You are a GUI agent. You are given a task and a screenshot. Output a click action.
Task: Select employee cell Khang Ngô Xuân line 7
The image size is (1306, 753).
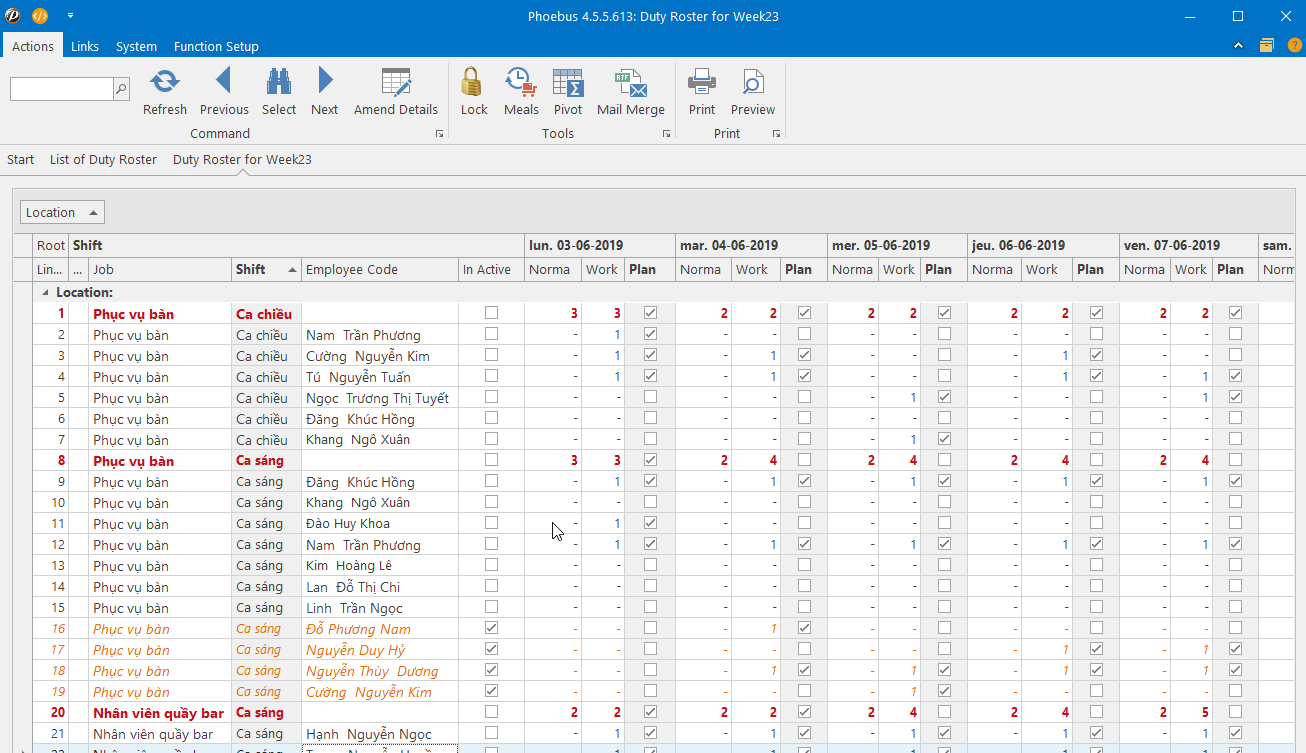[x=380, y=440]
